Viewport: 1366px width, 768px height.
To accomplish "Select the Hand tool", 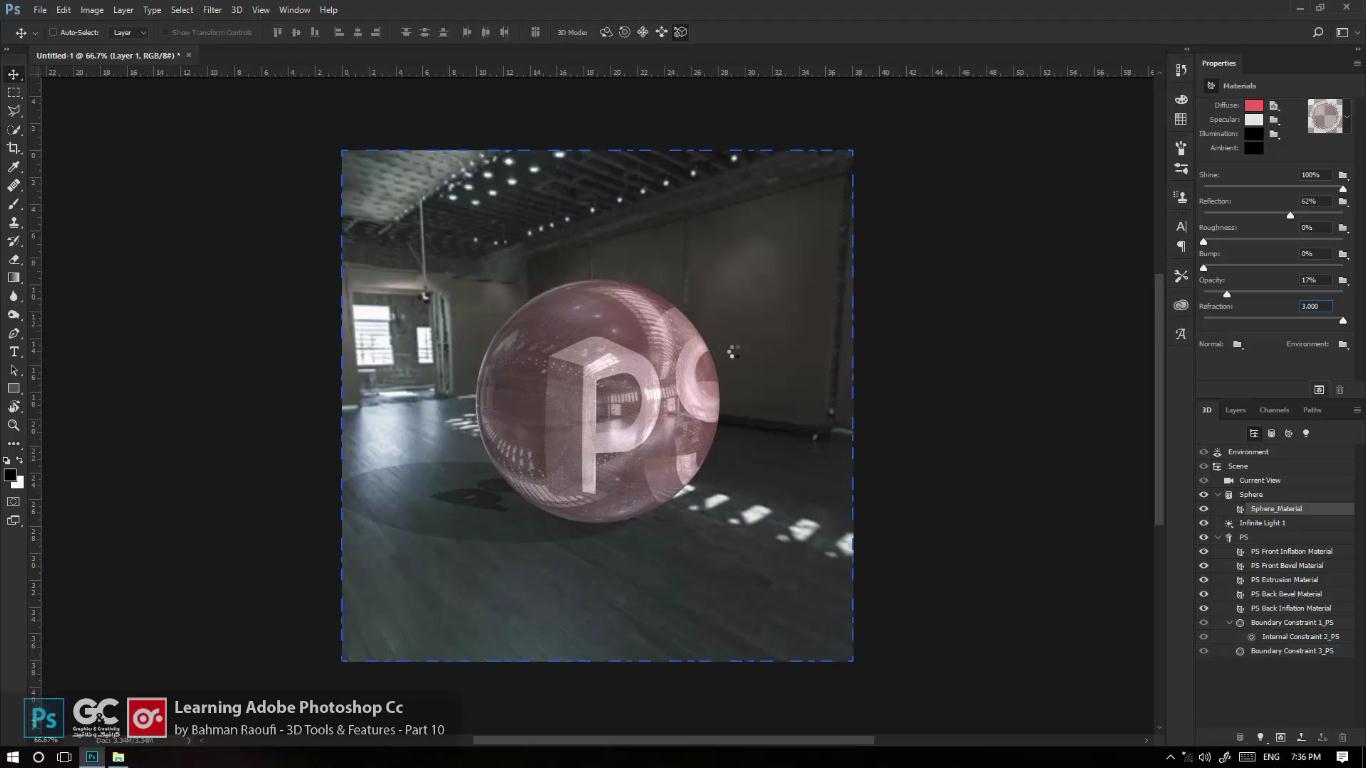I will (14, 407).
